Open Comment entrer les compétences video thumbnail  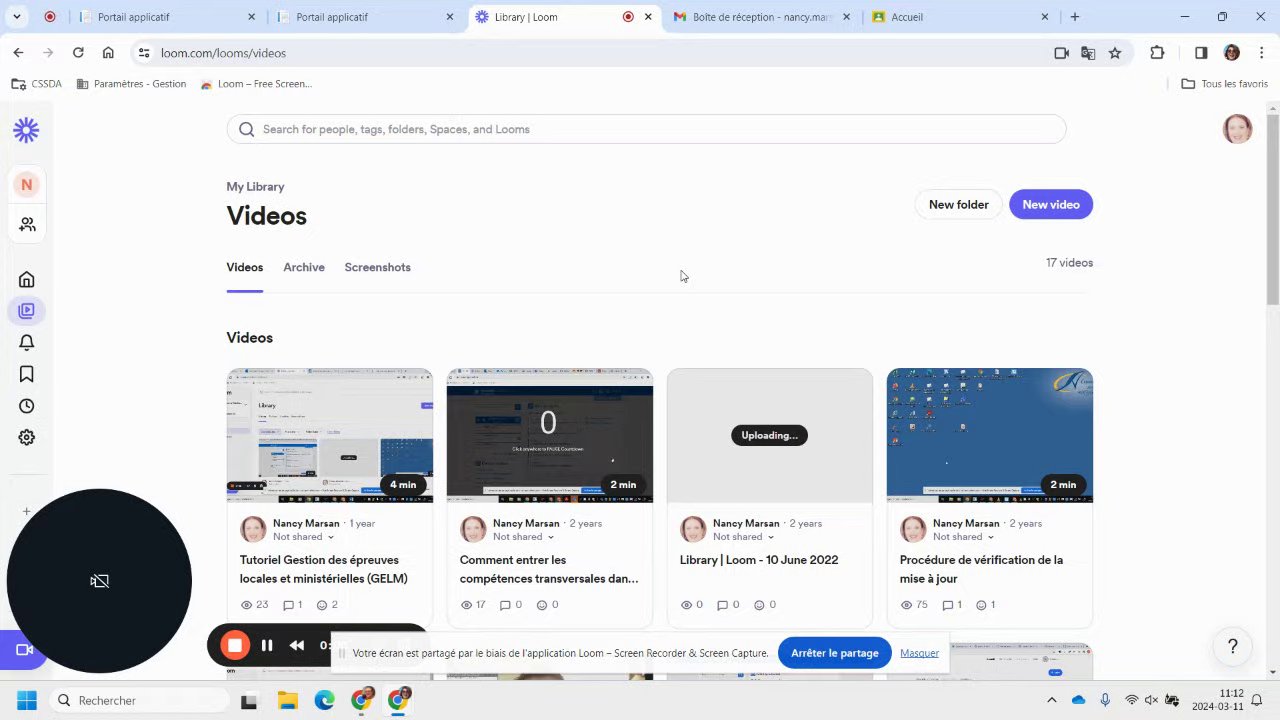point(550,435)
